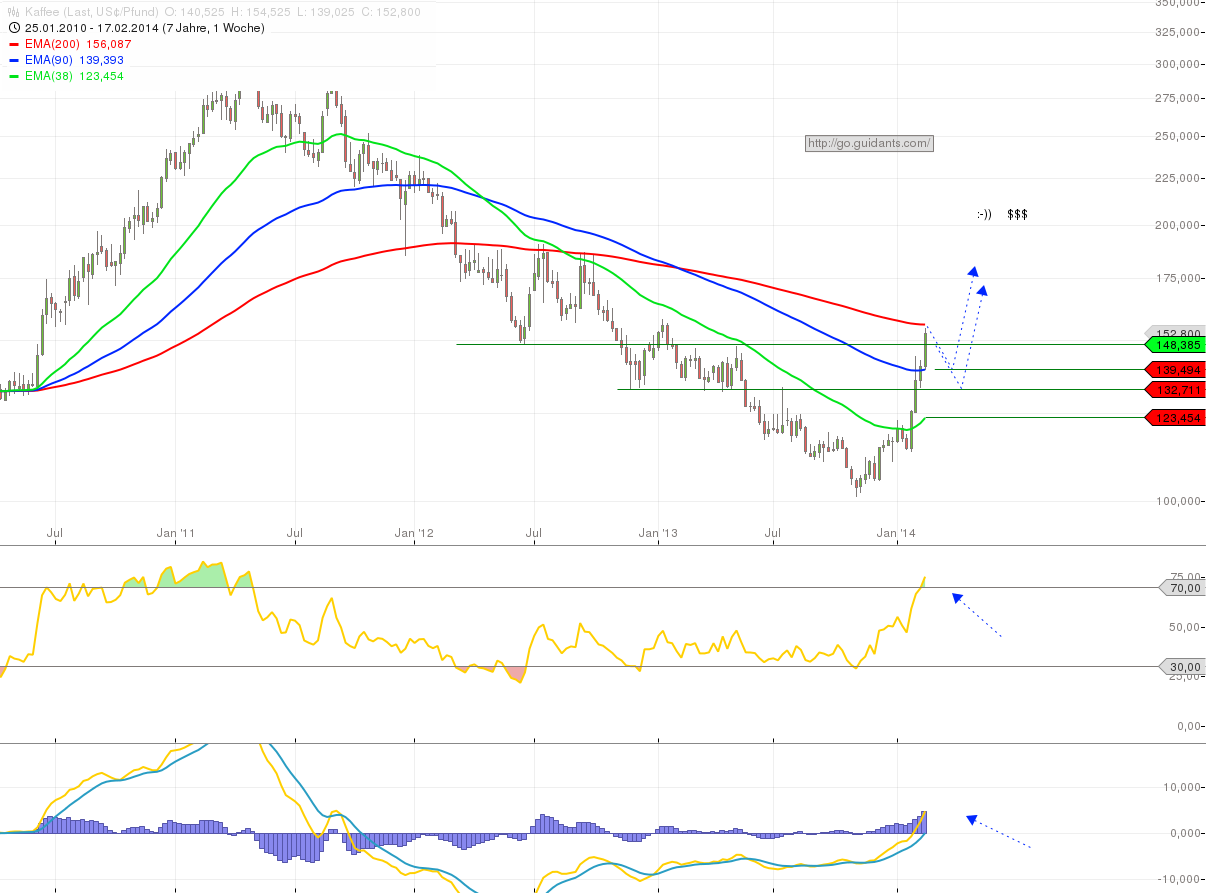Open the http://go.guidants.com/ link
The width and height of the screenshot is (1206, 893).
[869, 143]
